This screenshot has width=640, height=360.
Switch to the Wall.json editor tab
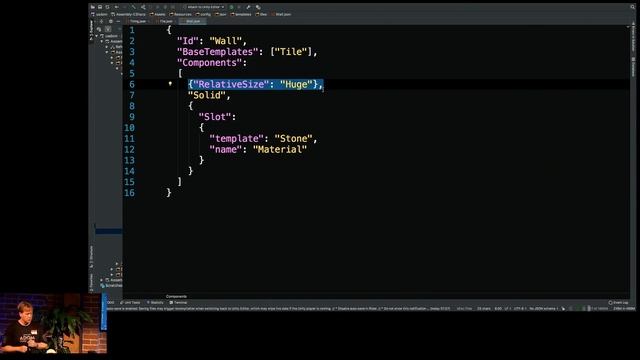coord(193,21)
